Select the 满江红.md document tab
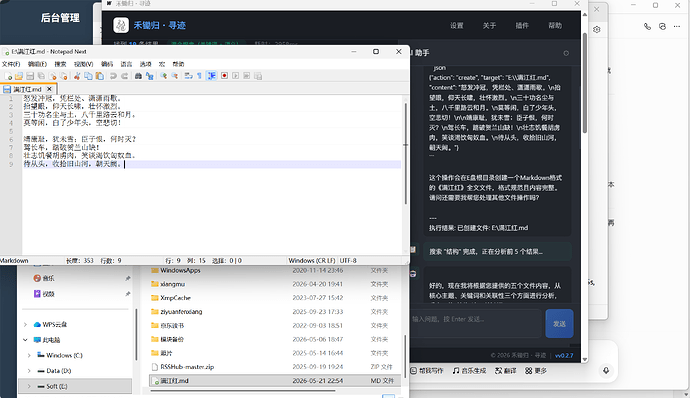 (x=27, y=89)
